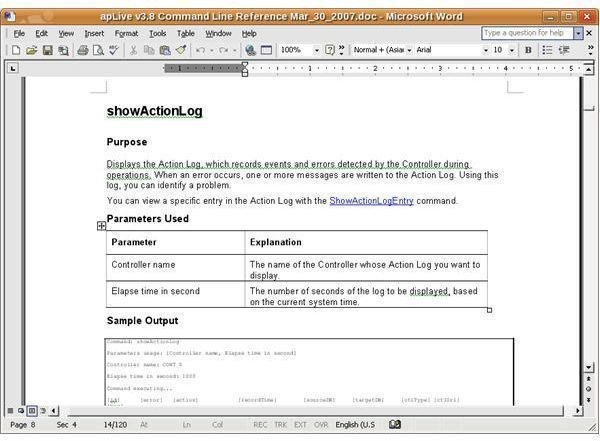The image size is (600, 441).
Task: Apply Bold formatting
Action: pos(528,50)
